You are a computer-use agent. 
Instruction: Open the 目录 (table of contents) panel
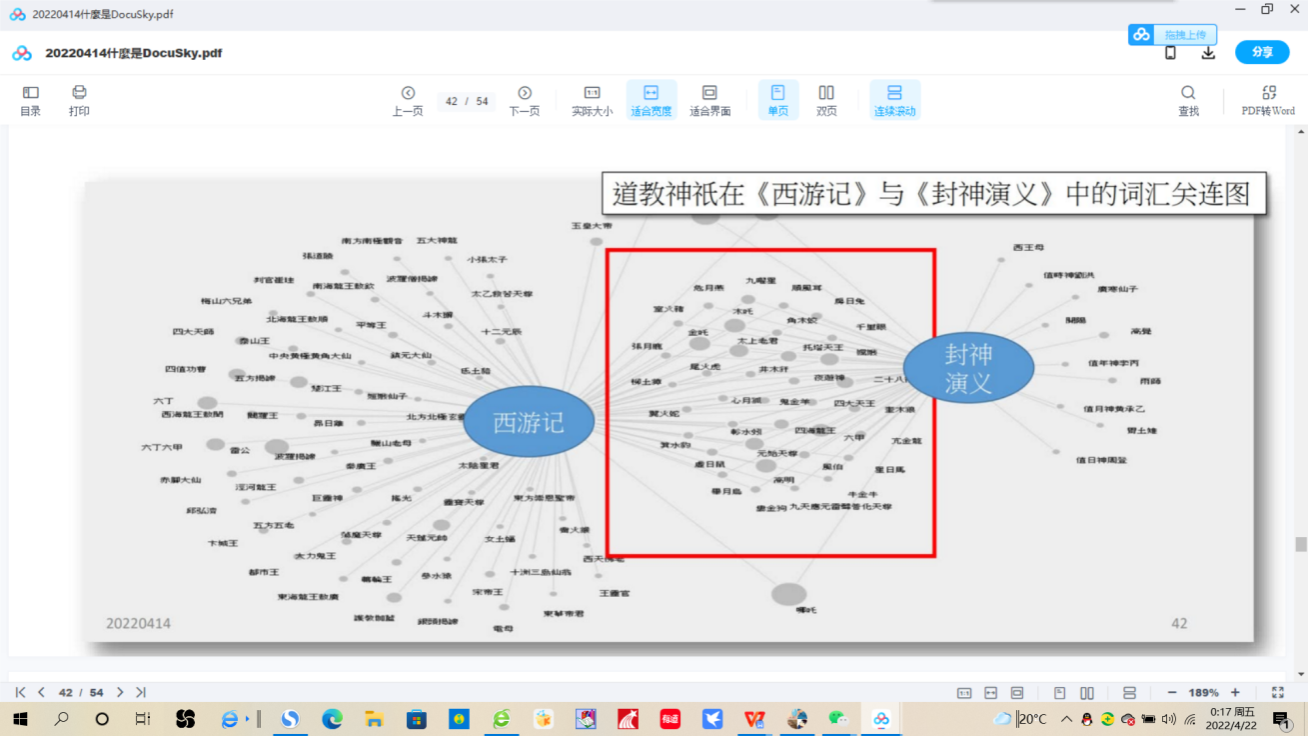click(30, 100)
